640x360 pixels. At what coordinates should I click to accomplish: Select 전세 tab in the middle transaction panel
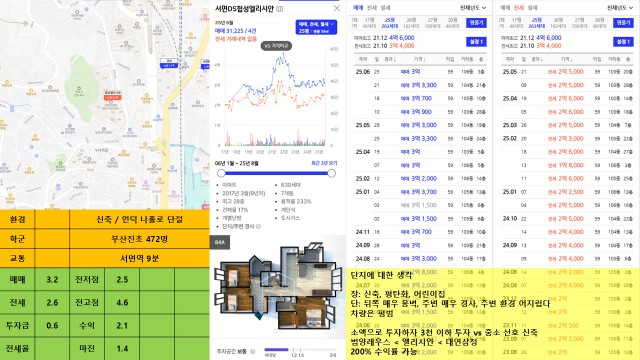[372, 8]
